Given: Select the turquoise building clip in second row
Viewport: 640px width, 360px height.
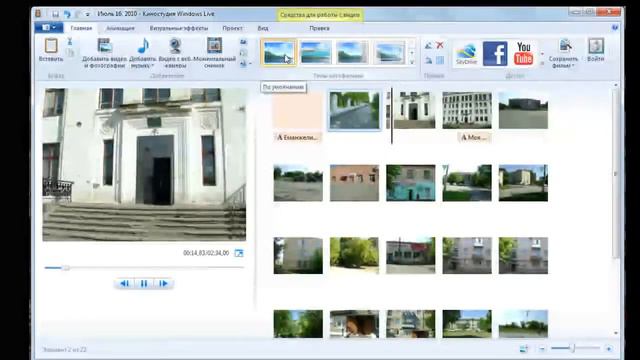Looking at the screenshot, I should tap(411, 183).
